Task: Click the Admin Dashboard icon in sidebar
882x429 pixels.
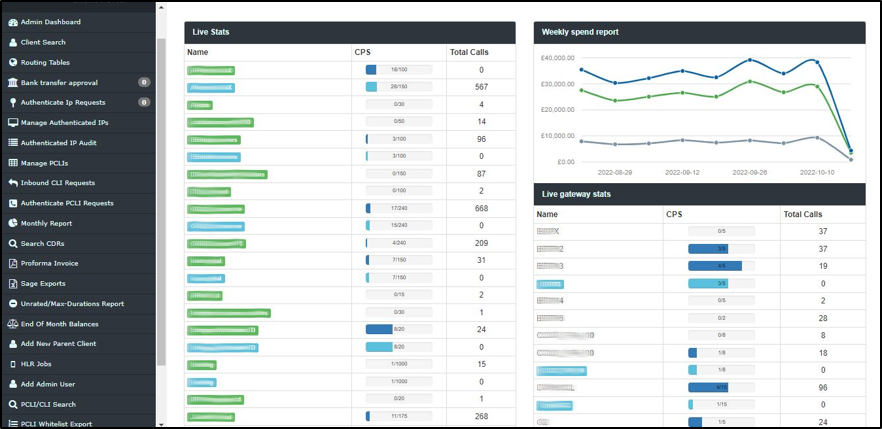Action: [x=13, y=22]
